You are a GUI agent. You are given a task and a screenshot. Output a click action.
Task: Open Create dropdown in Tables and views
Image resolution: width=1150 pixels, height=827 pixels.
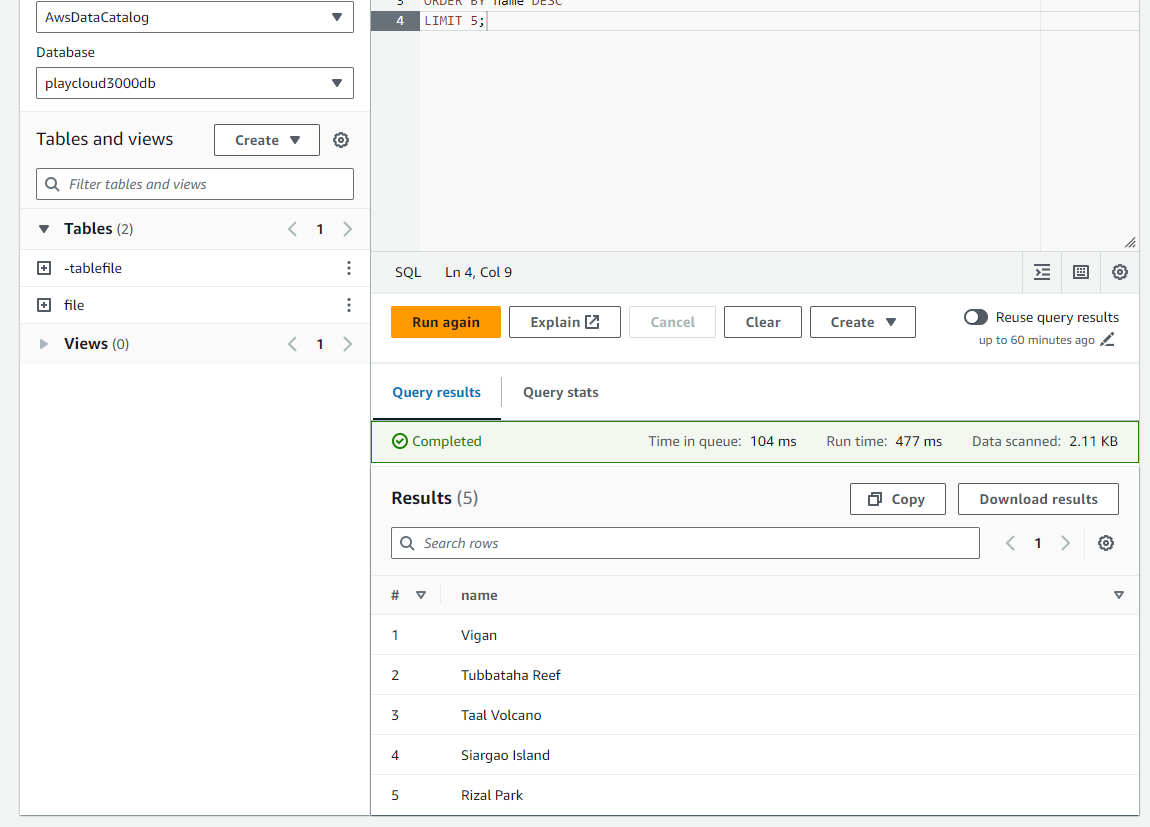point(267,140)
